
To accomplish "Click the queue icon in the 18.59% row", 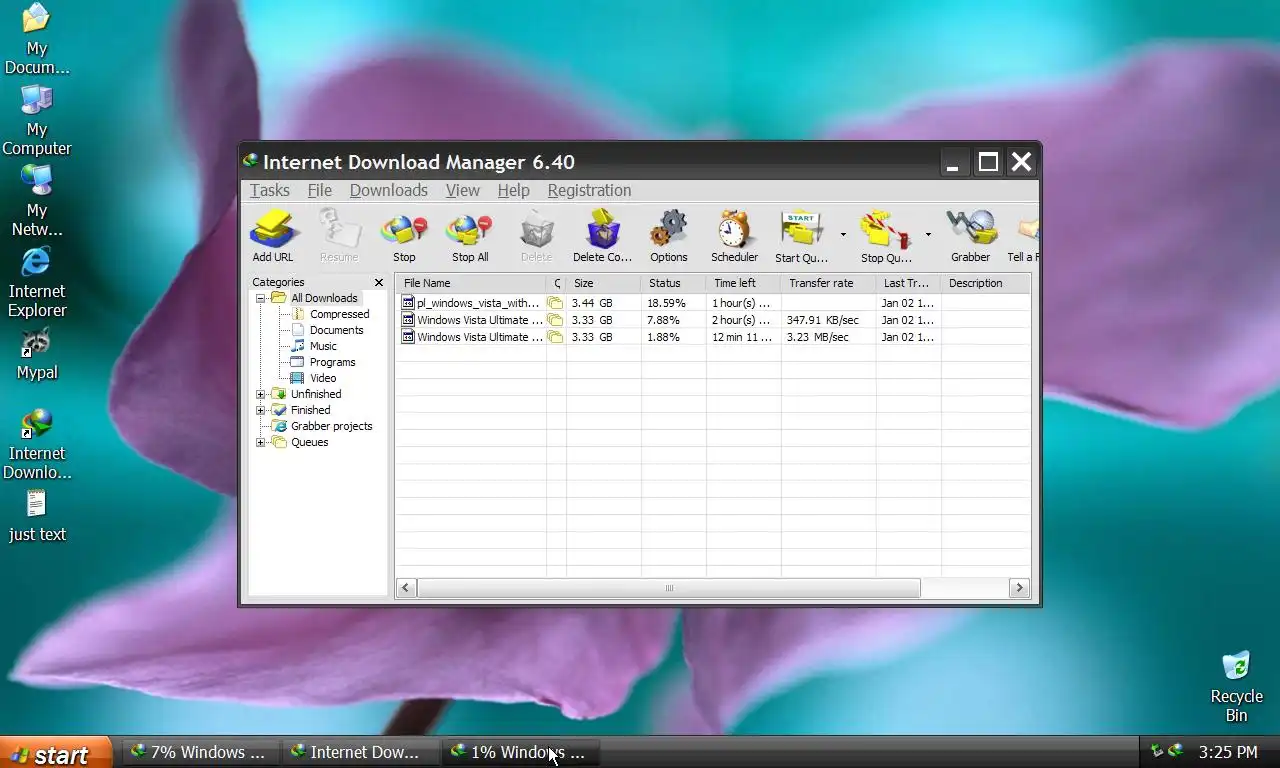I will coord(556,303).
